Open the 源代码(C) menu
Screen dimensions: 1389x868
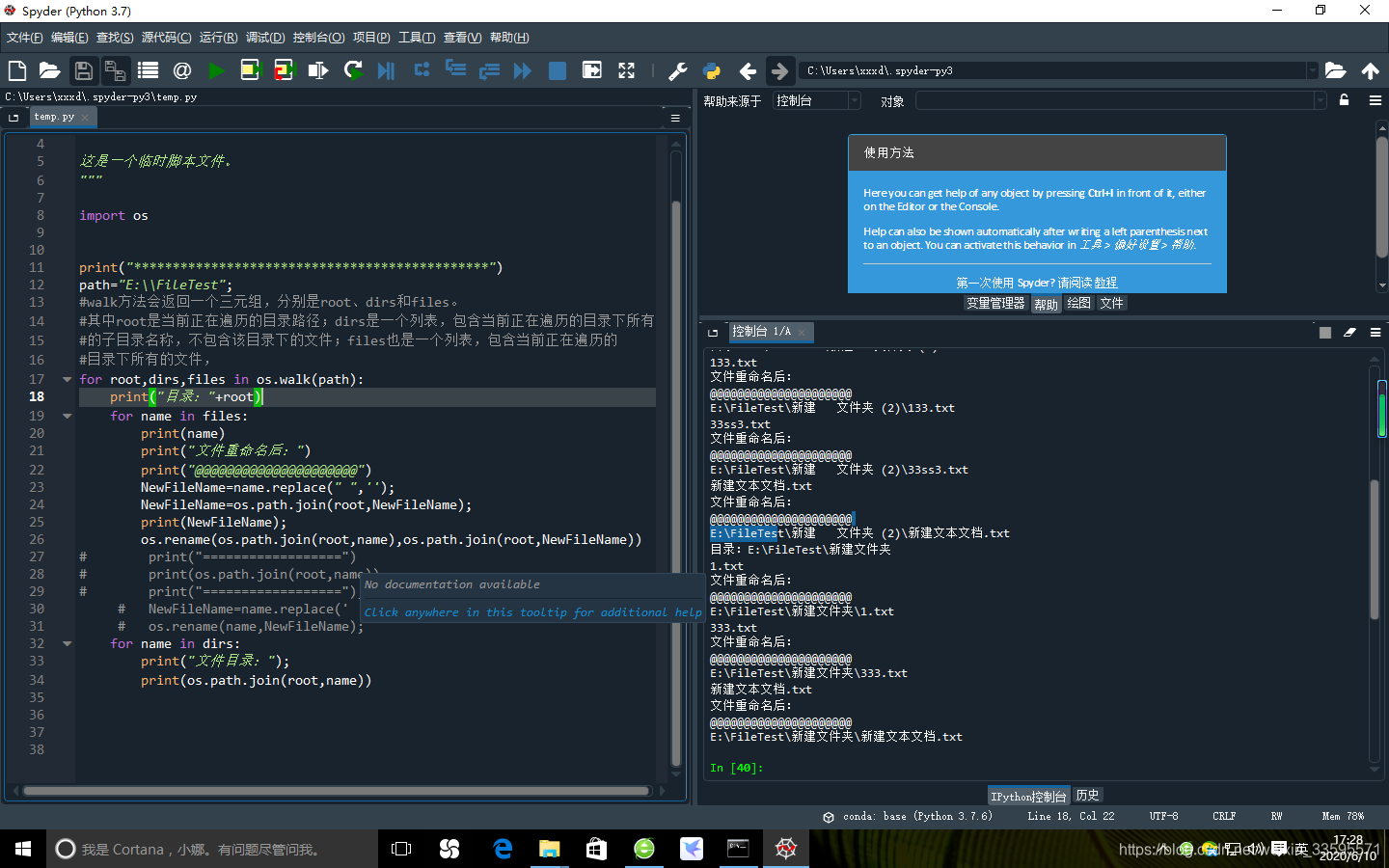(167, 38)
